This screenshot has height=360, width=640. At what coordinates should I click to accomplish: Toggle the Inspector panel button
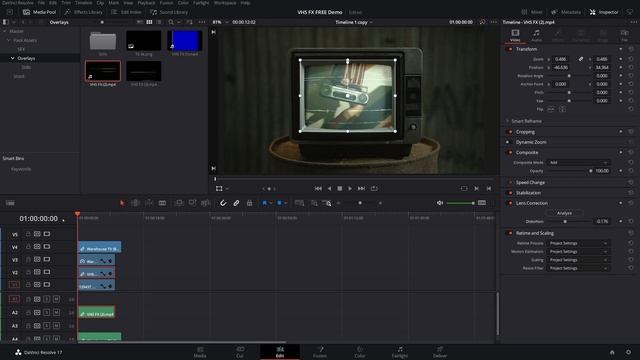pos(604,12)
